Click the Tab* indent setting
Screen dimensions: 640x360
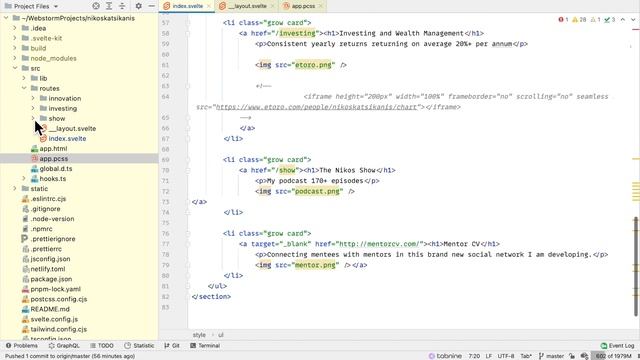coord(526,356)
